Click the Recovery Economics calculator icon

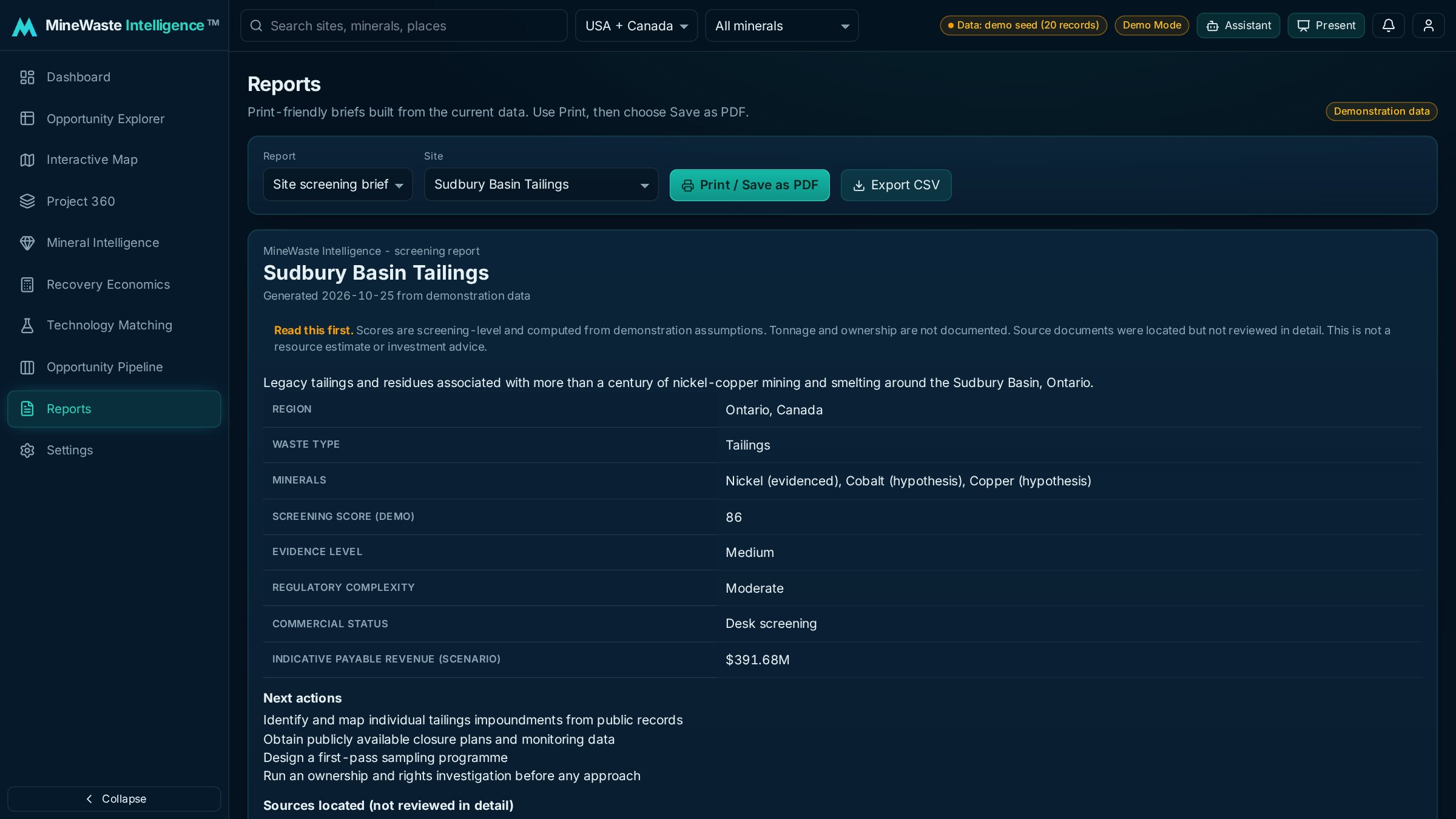[27, 285]
